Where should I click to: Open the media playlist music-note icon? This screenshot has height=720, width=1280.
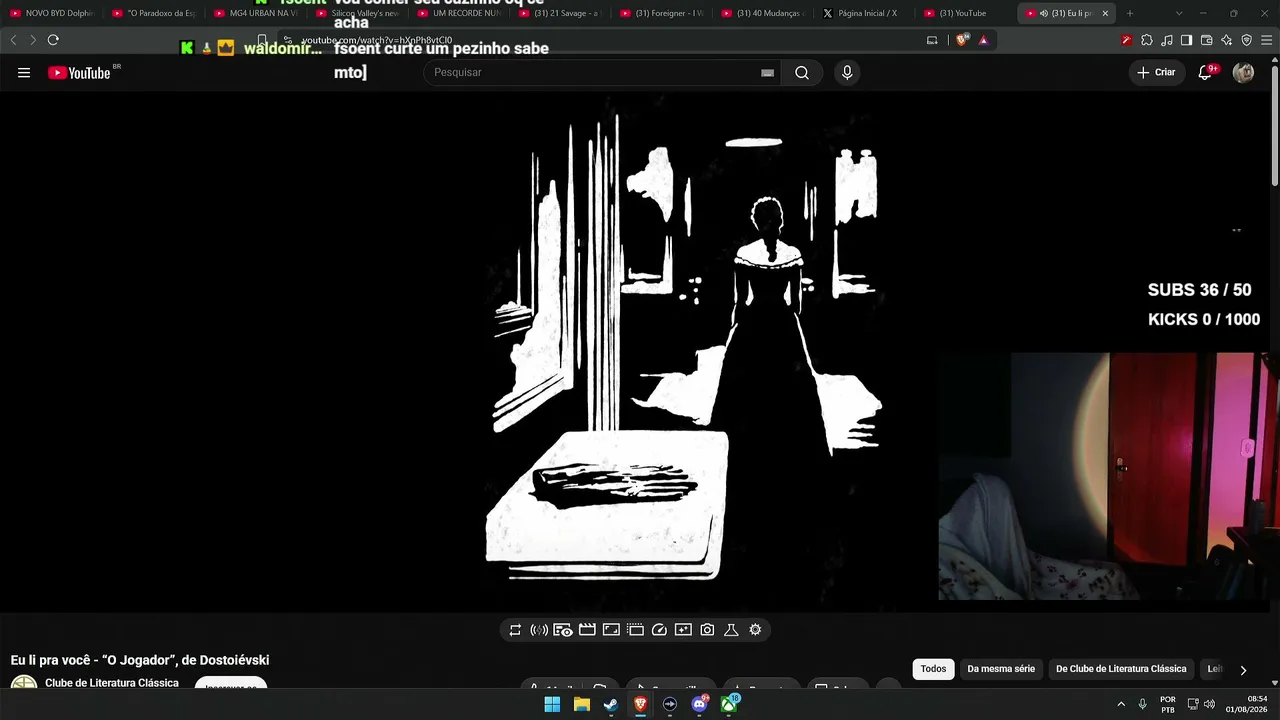click(1167, 40)
